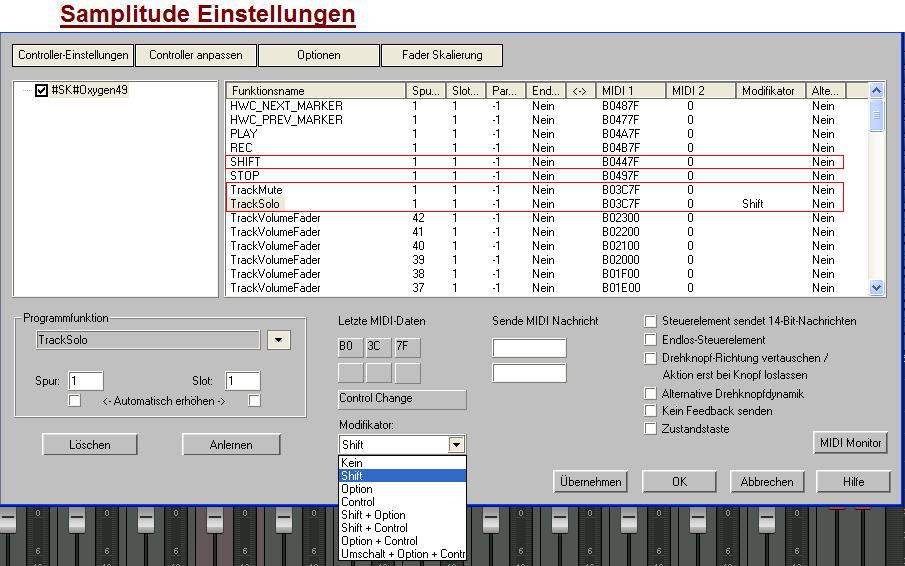Select the HWC_PREV_MARKER row
The image size is (905, 566).
point(546,120)
